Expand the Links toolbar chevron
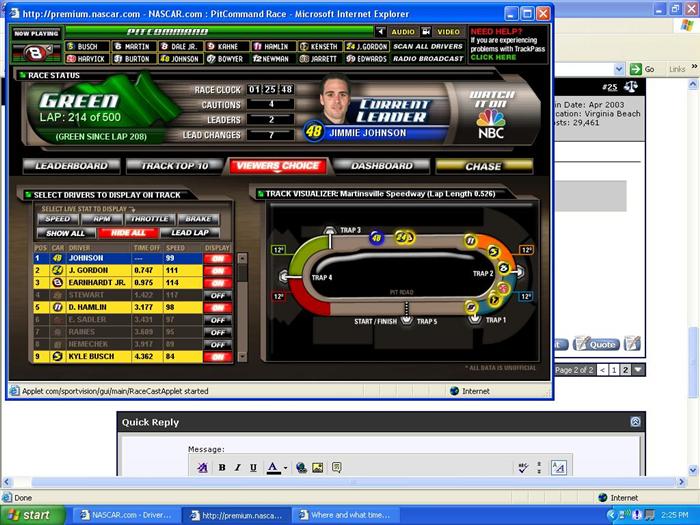Viewport: 700px width, 525px height. tap(694, 67)
